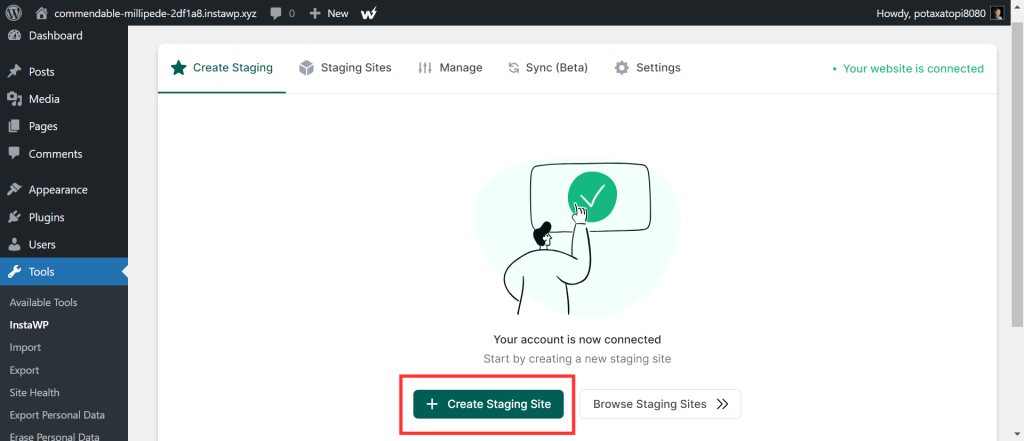The height and width of the screenshot is (441, 1024).
Task: Open the Appearance menu
Action: [64, 190]
